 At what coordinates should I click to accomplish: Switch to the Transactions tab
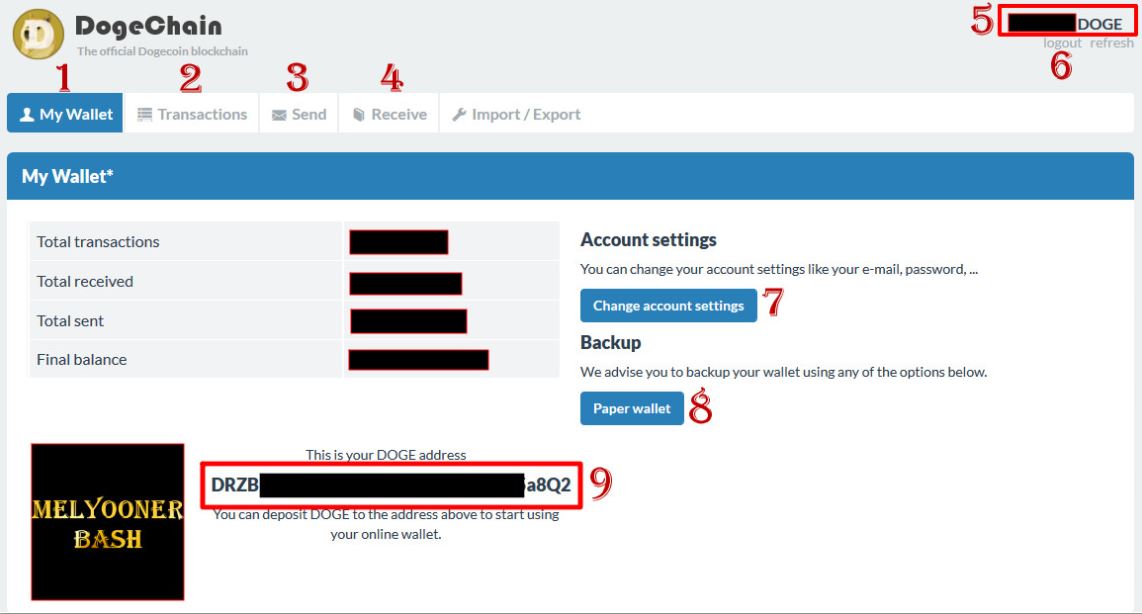(x=192, y=114)
